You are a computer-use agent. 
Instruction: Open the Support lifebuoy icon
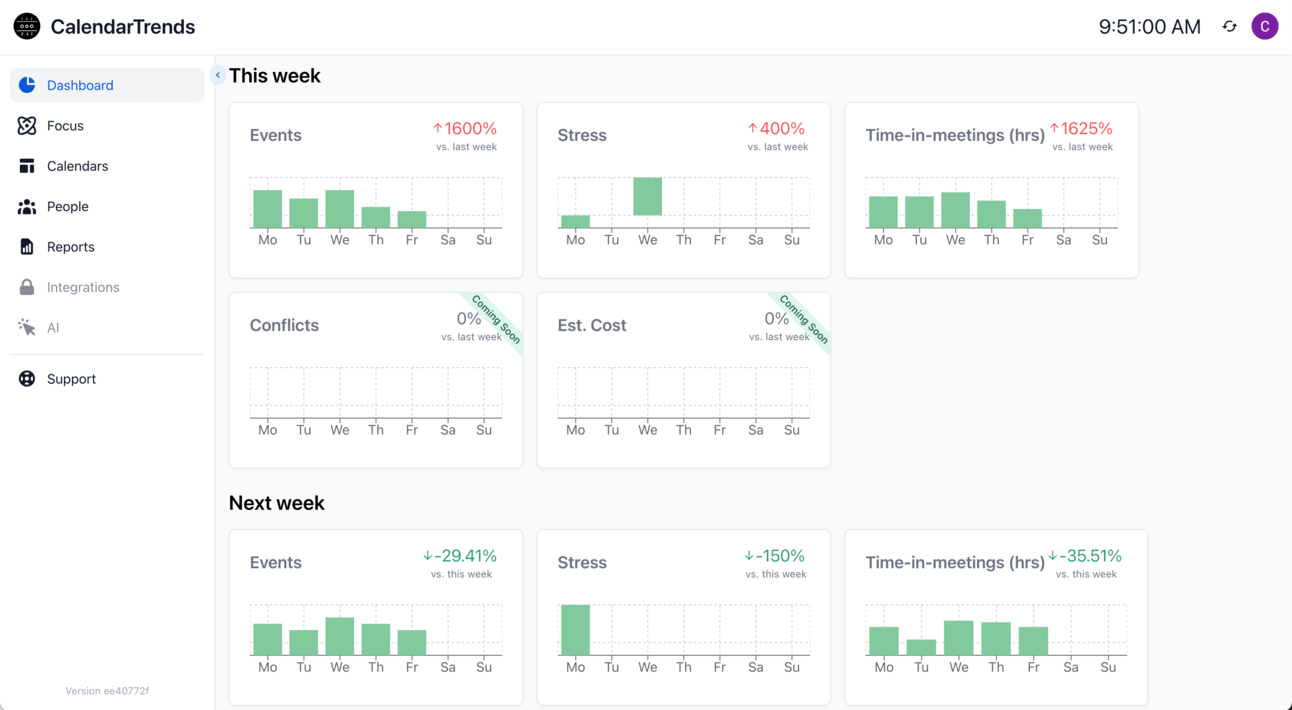pos(27,379)
